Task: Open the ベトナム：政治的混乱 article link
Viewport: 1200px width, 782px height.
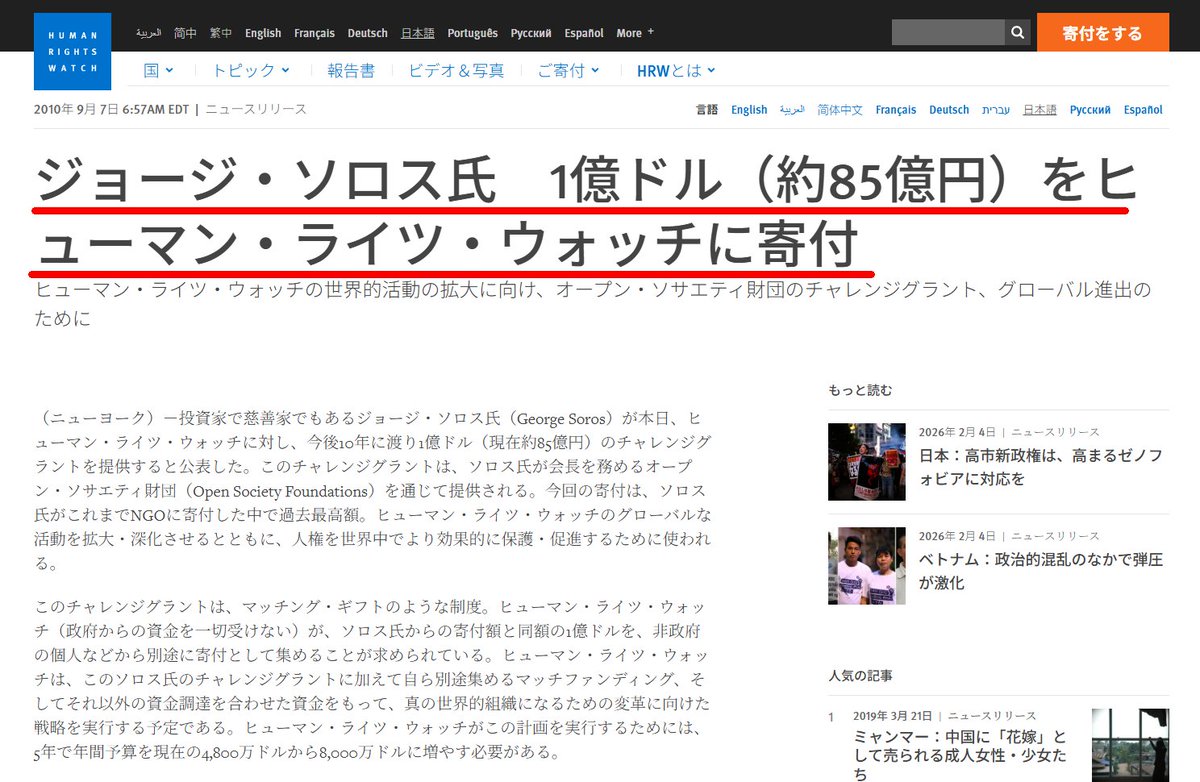Action: (x=1041, y=571)
